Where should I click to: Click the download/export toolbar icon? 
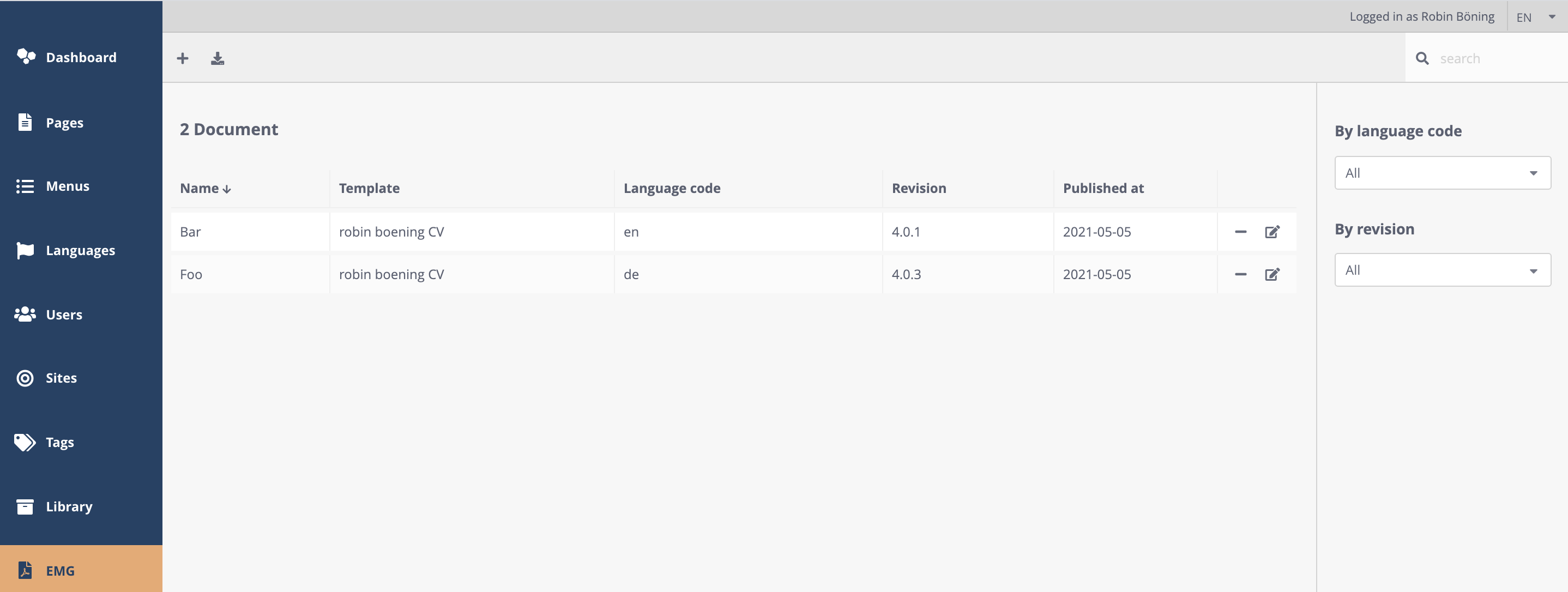click(218, 58)
